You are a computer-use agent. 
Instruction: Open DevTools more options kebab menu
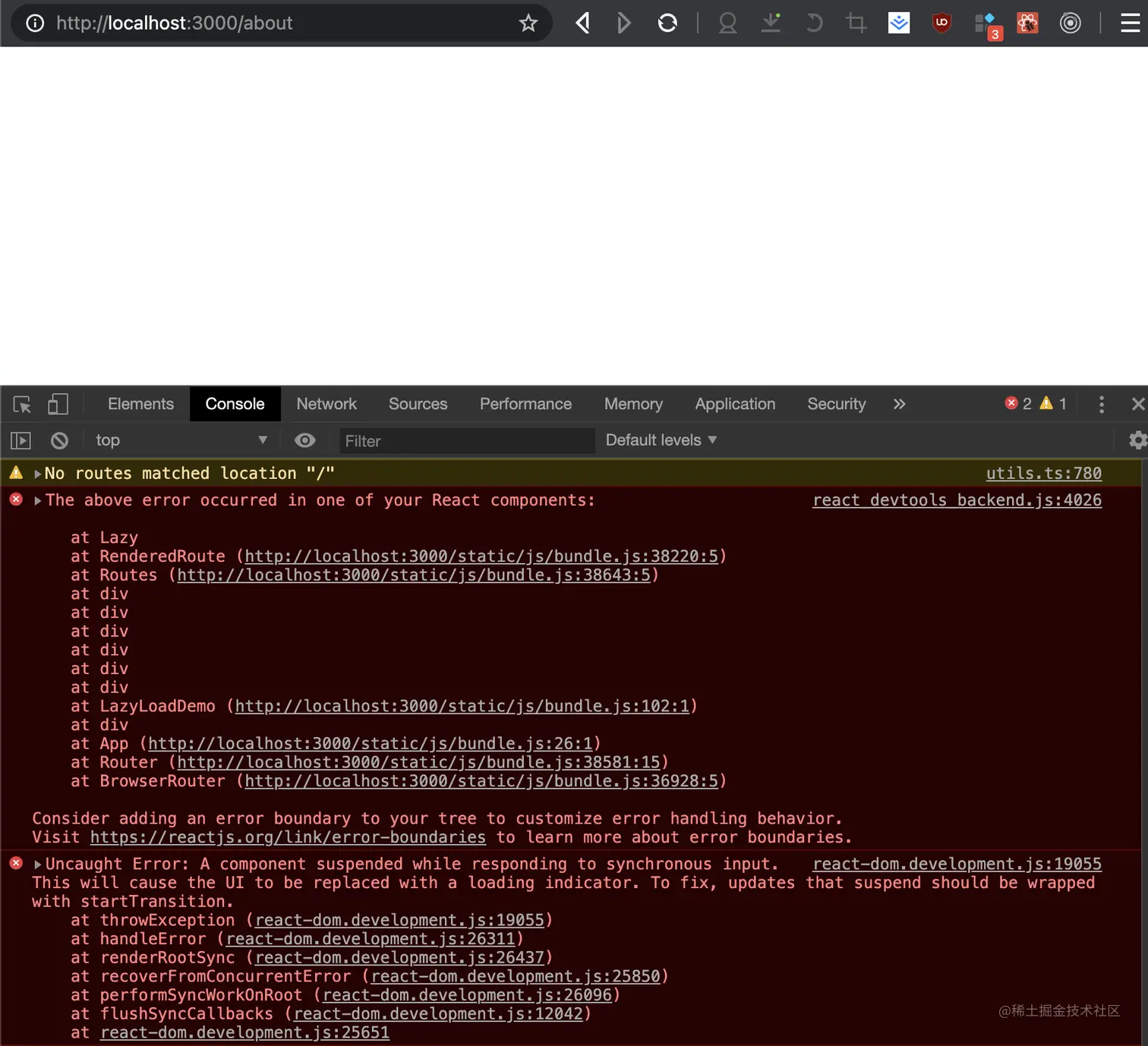[x=1102, y=404]
